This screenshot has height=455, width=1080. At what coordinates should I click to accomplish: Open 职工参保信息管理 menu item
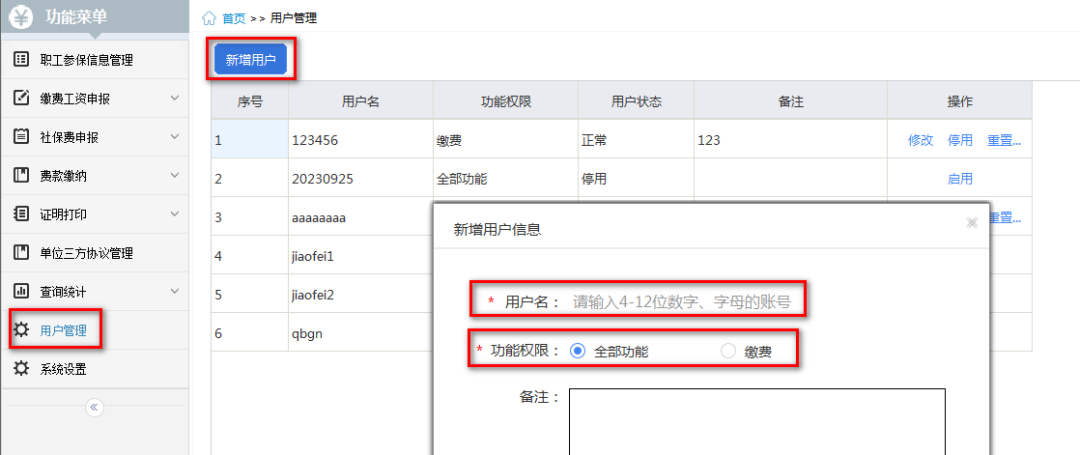pyautogui.click(x=94, y=60)
